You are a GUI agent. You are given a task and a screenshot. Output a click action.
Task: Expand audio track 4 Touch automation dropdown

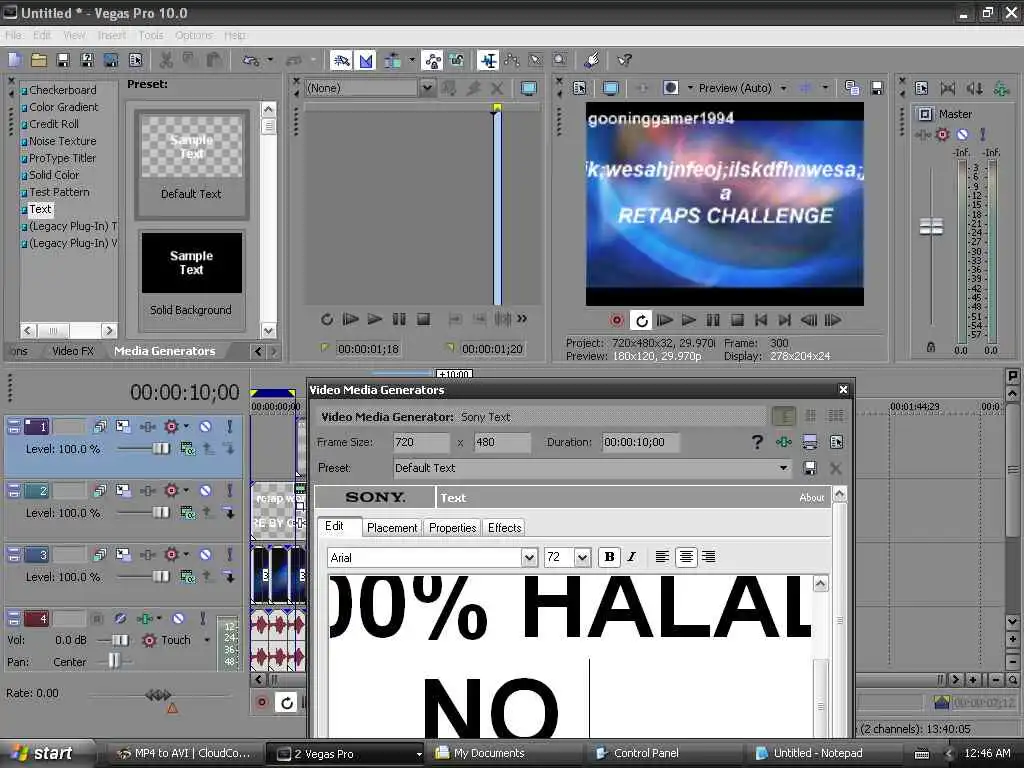click(x=207, y=640)
